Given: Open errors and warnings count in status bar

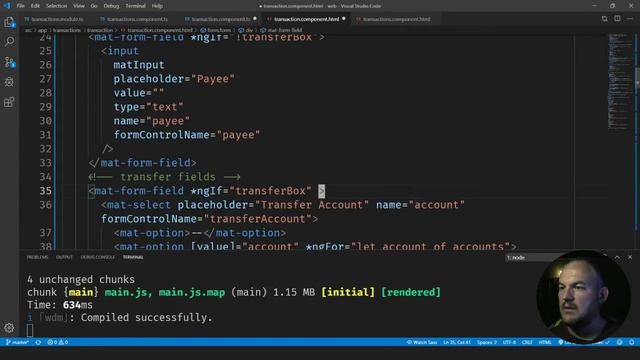Looking at the screenshot, I should pos(58,342).
